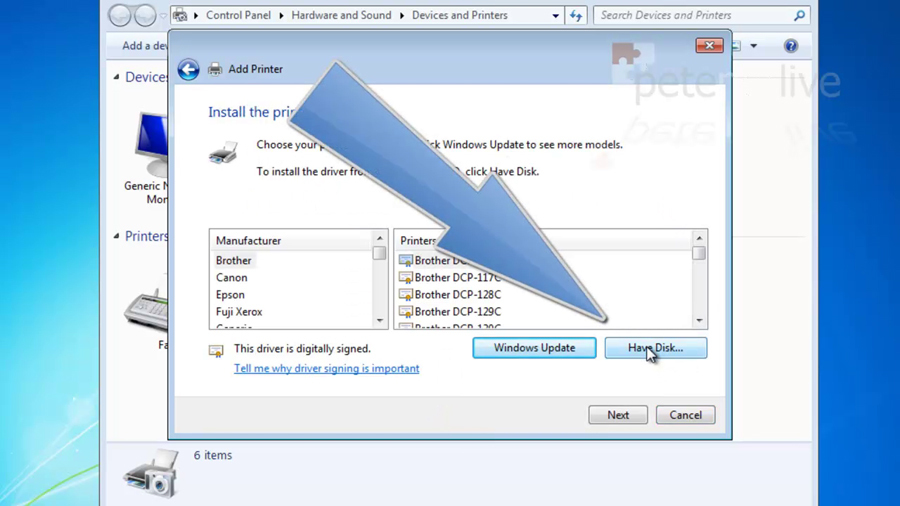900x506 pixels.
Task: Click the explorer back navigation button
Action: click(x=120, y=15)
